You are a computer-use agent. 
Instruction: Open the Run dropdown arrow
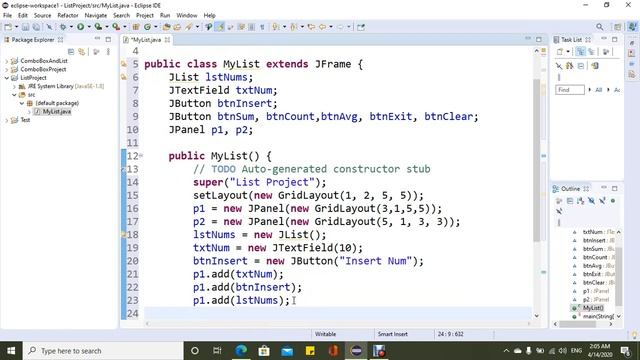click(x=89, y=27)
